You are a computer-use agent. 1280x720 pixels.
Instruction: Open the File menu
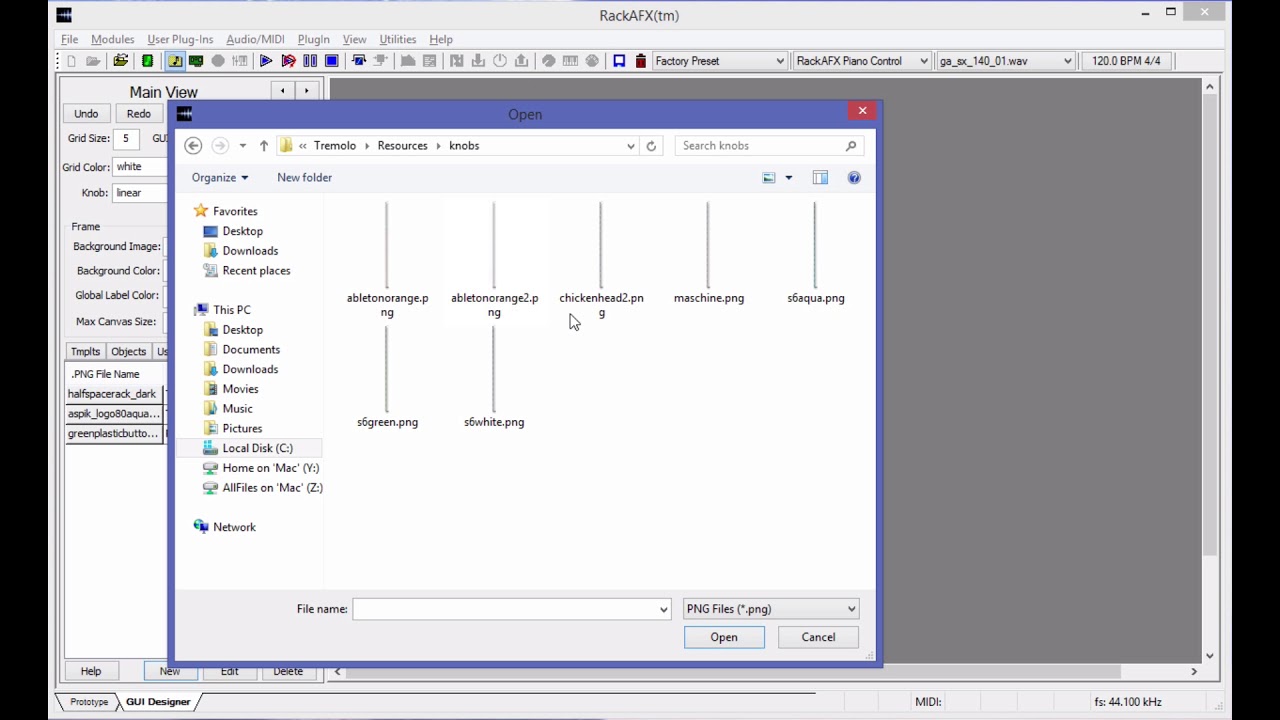tap(70, 39)
